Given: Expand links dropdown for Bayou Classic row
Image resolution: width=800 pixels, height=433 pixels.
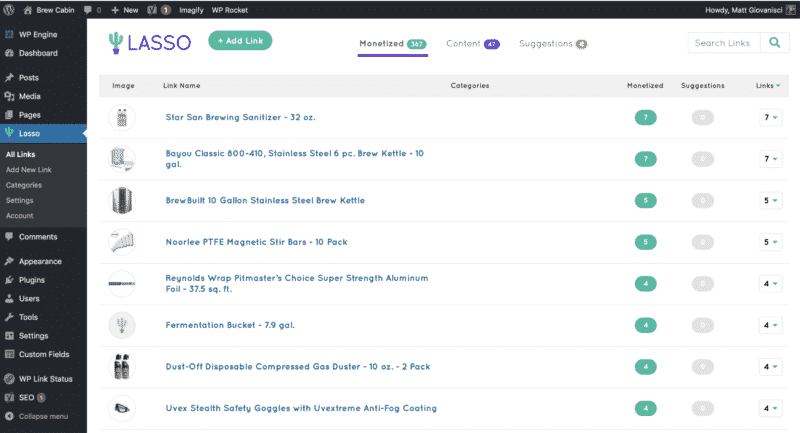Looking at the screenshot, I should click(x=770, y=159).
